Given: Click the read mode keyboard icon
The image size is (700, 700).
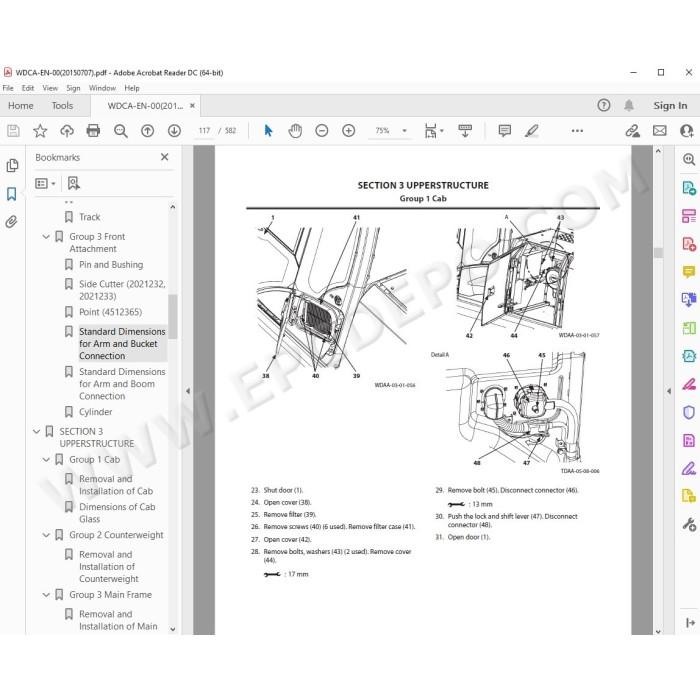Looking at the screenshot, I should pos(465,131).
